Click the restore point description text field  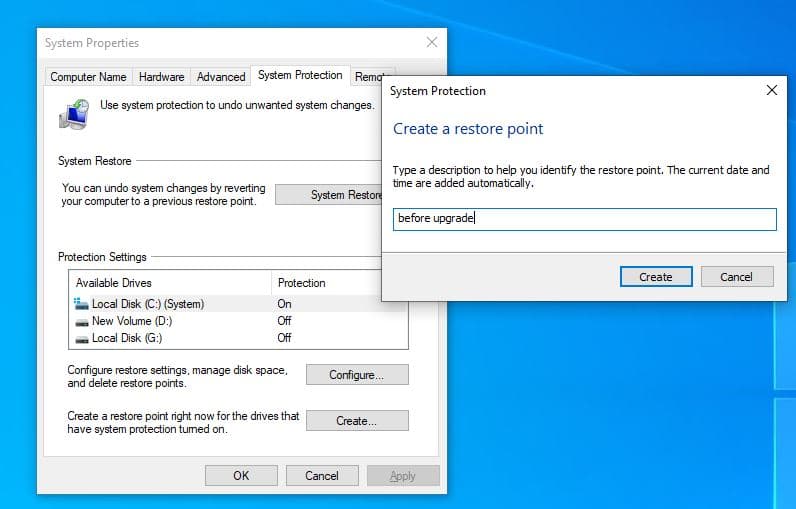point(584,219)
